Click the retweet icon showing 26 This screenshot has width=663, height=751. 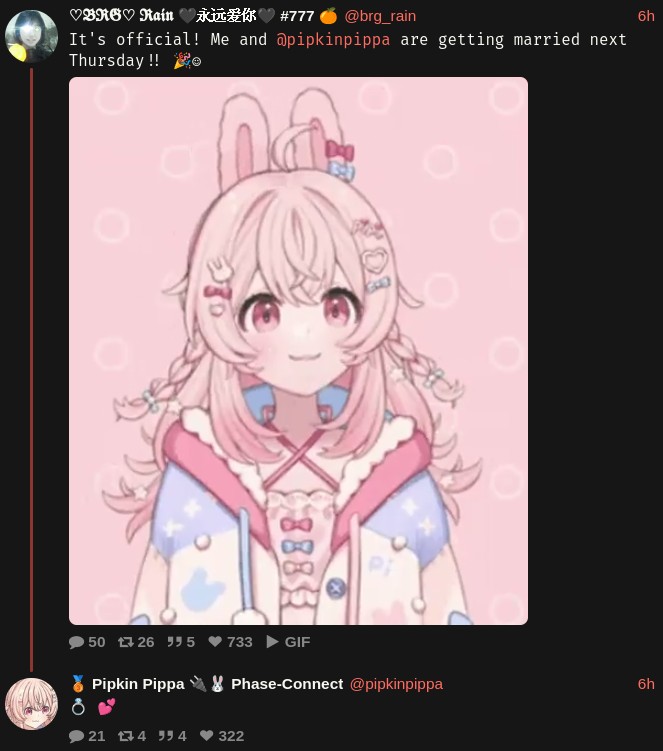click(126, 642)
